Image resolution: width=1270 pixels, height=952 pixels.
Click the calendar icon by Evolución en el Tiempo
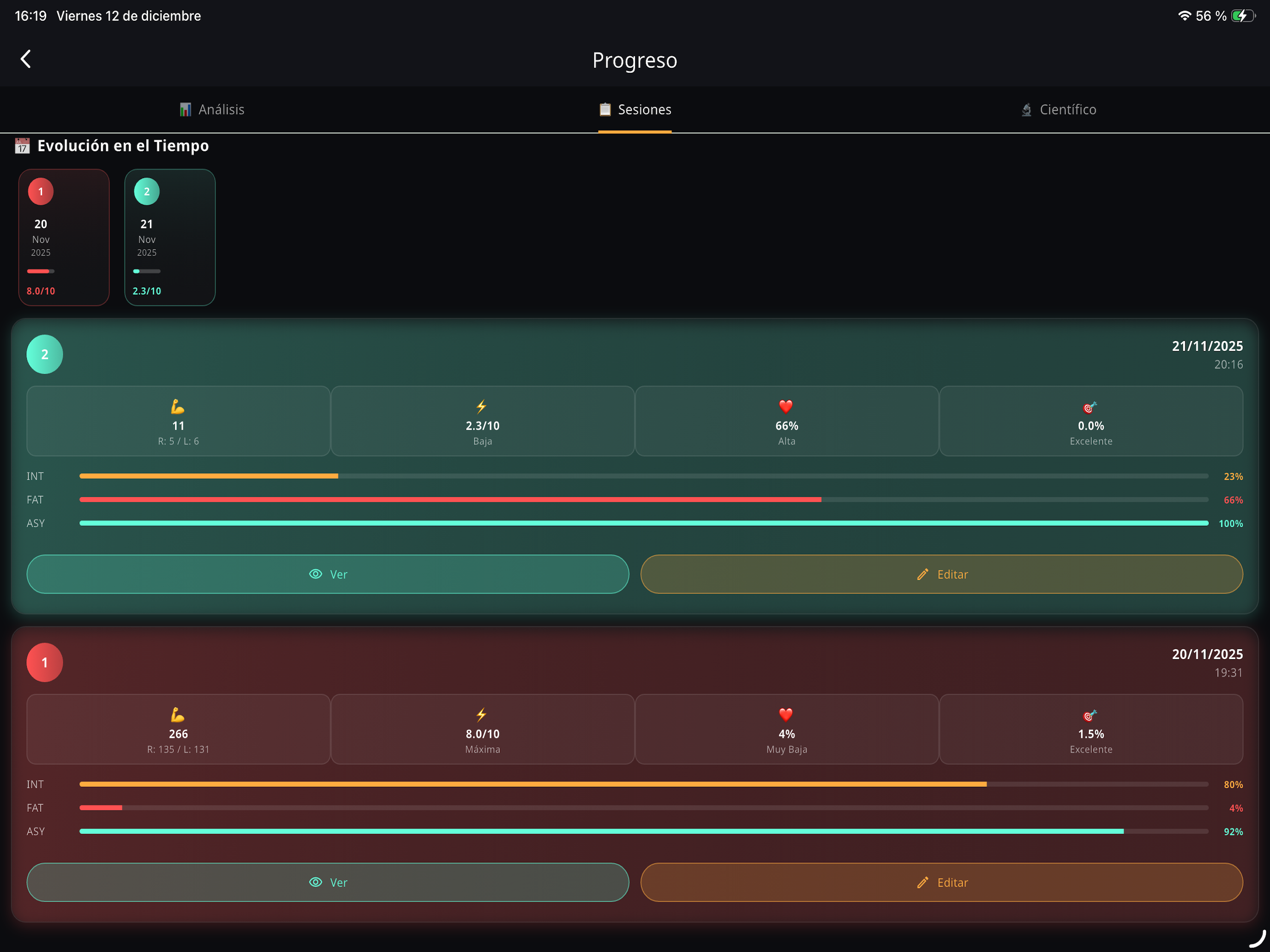pyautogui.click(x=23, y=146)
